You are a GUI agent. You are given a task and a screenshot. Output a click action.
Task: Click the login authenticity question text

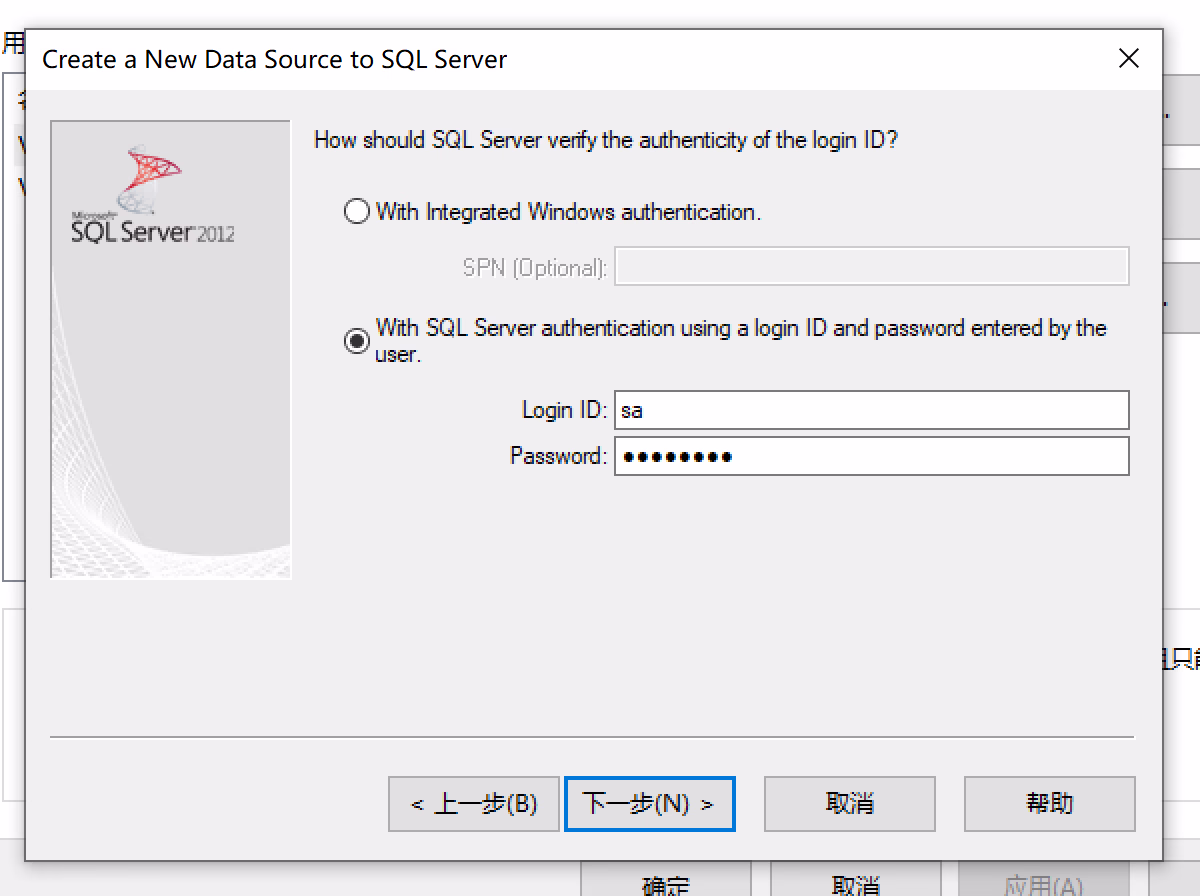click(x=606, y=140)
